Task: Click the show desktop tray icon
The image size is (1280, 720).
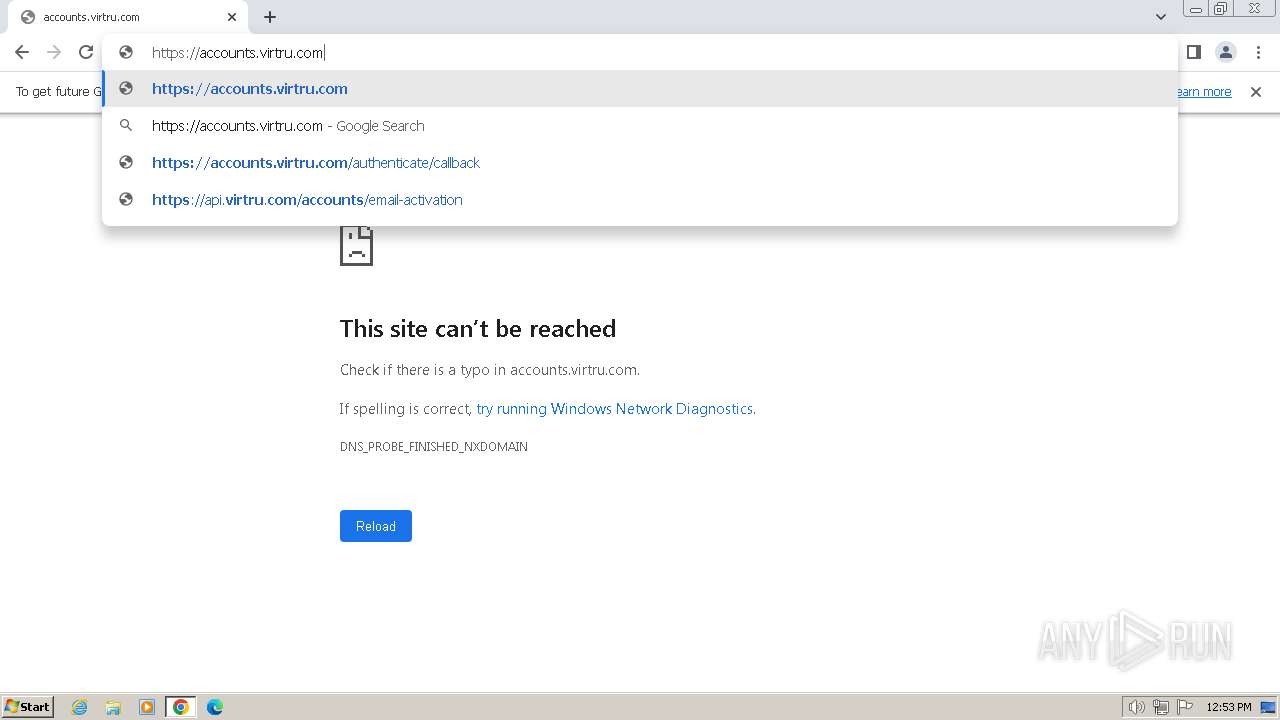Action: point(1268,707)
